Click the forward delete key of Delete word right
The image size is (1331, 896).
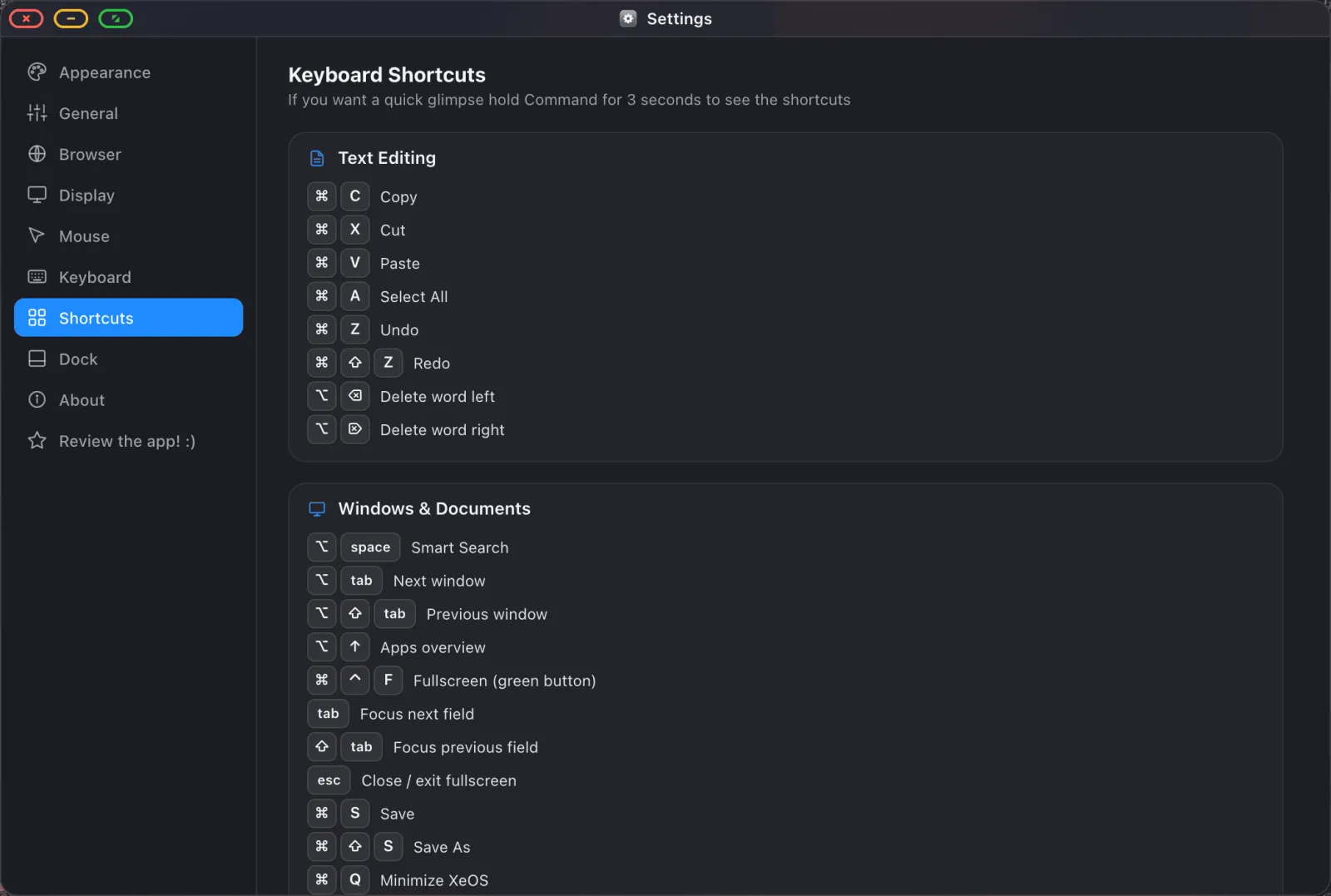tap(355, 429)
